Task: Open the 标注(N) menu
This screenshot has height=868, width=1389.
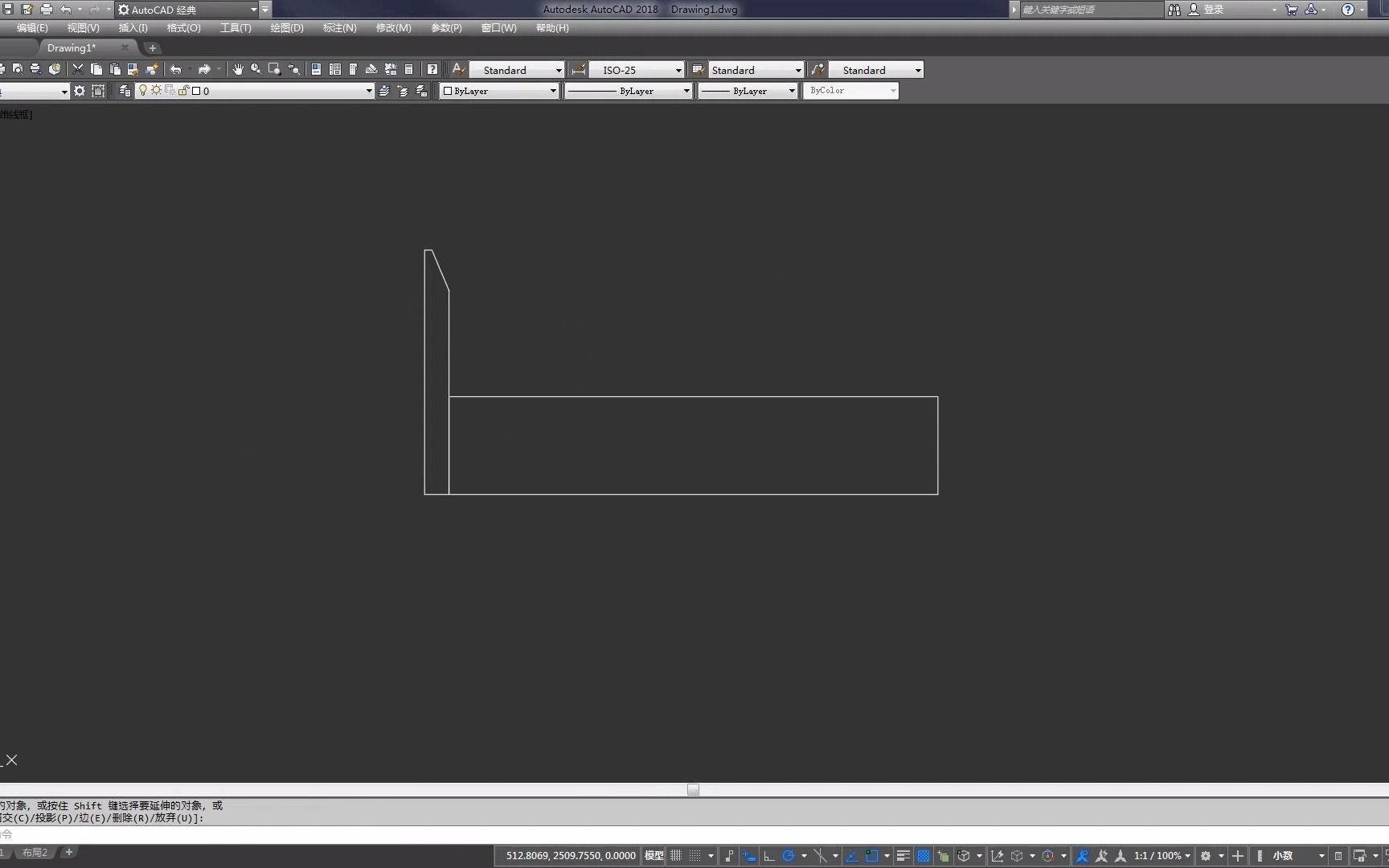Action: pos(340,28)
